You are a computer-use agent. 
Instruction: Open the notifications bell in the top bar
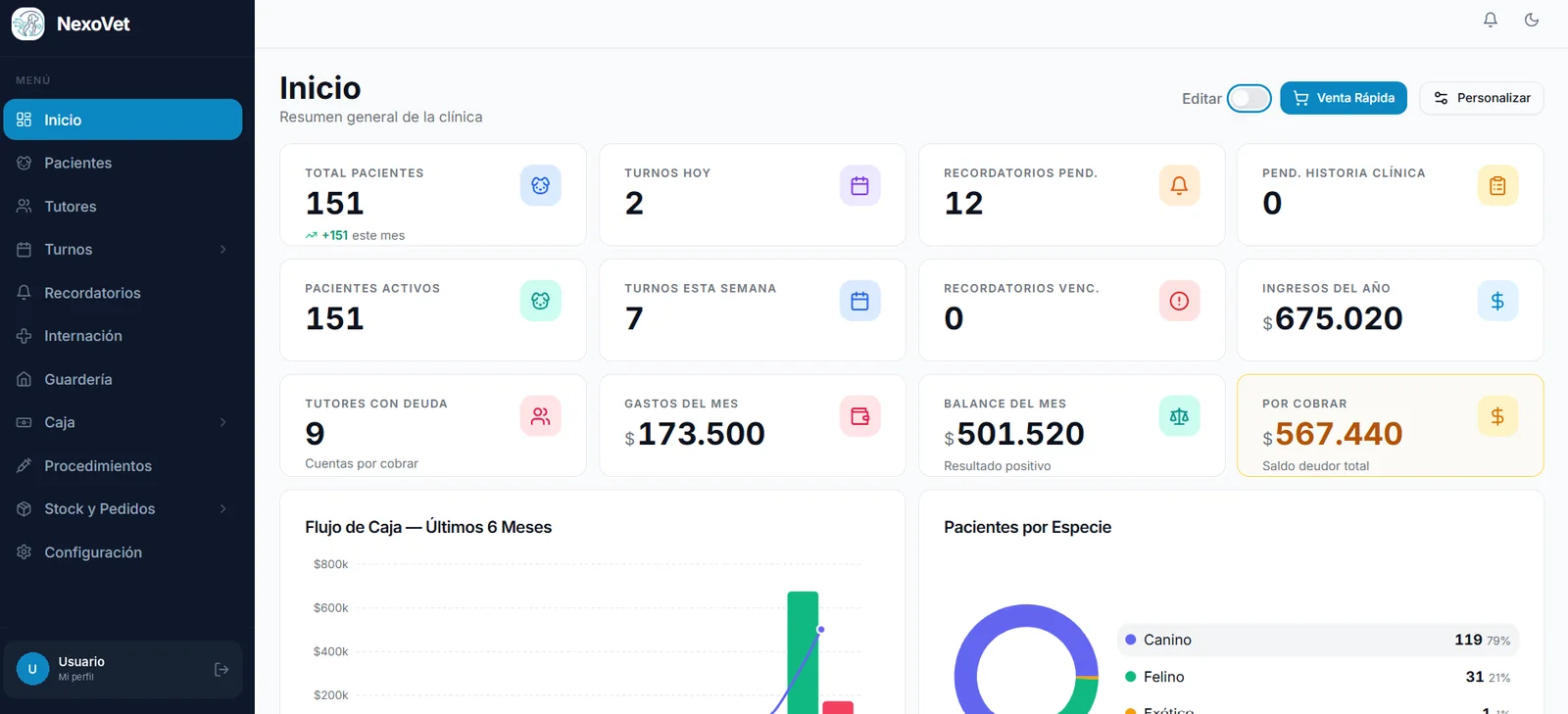pos(1490,20)
